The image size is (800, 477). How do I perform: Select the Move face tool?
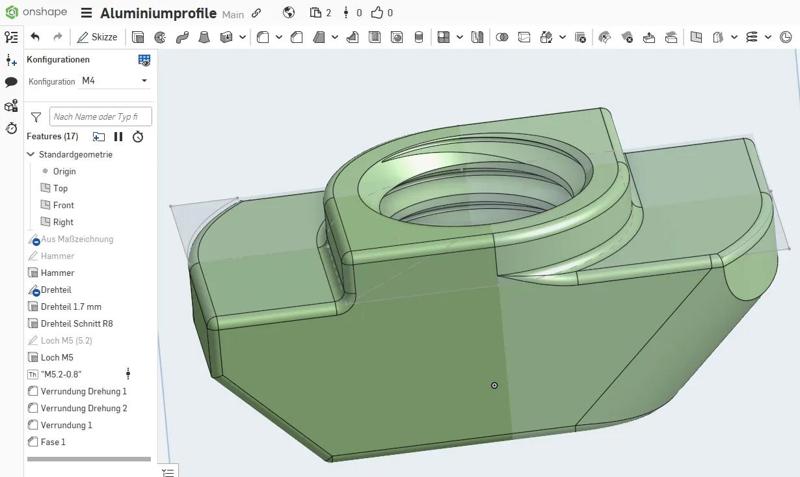(649, 37)
